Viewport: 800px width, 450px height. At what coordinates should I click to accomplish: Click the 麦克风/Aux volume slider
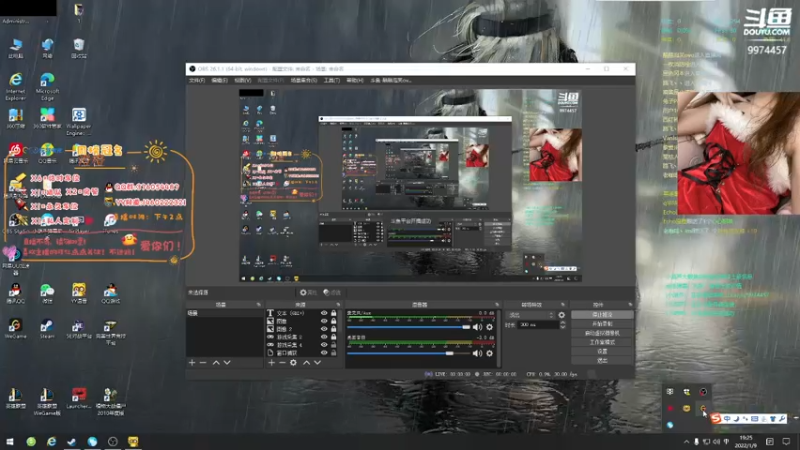click(x=408, y=327)
